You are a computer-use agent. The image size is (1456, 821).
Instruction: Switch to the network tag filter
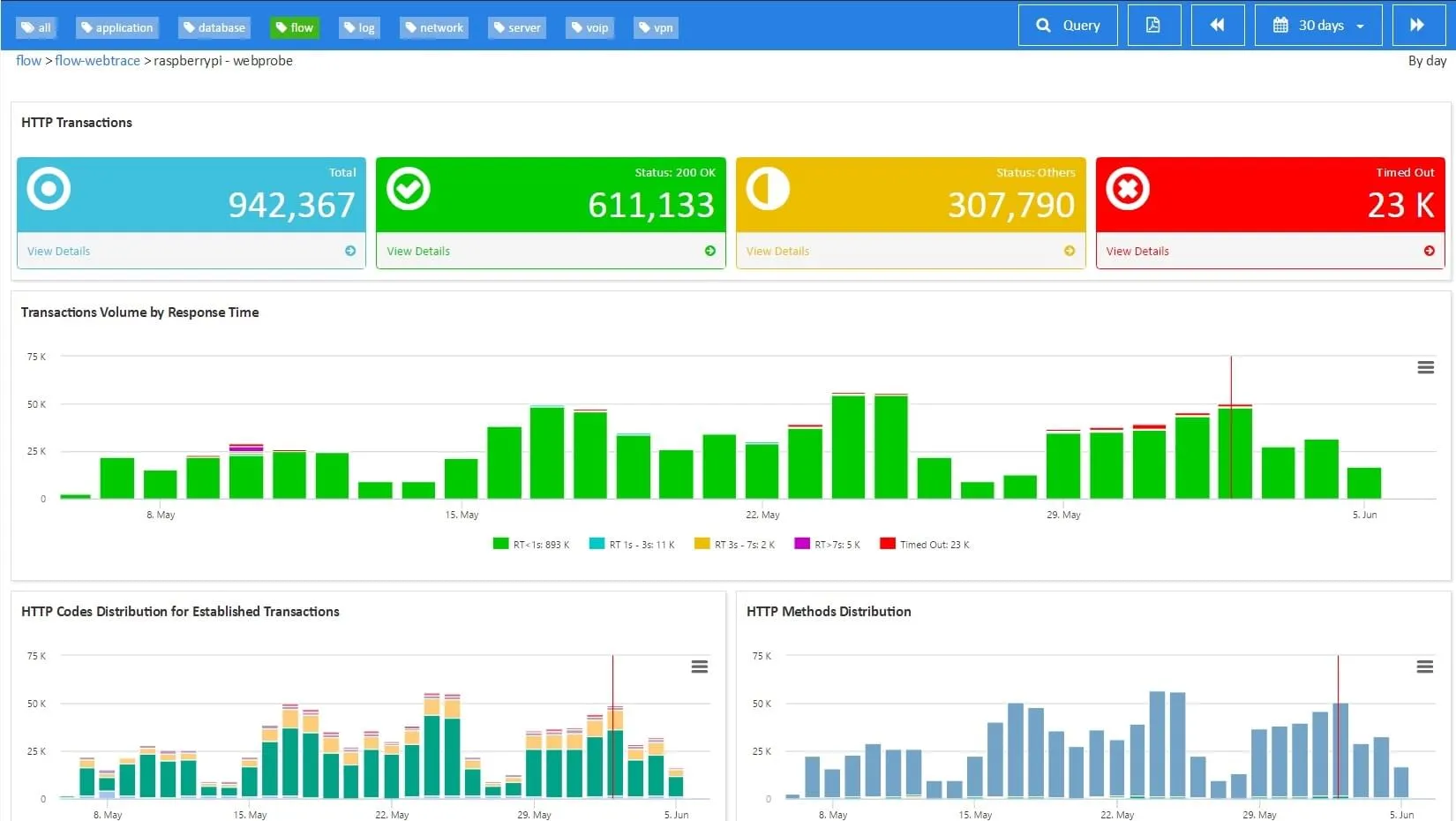tap(433, 27)
